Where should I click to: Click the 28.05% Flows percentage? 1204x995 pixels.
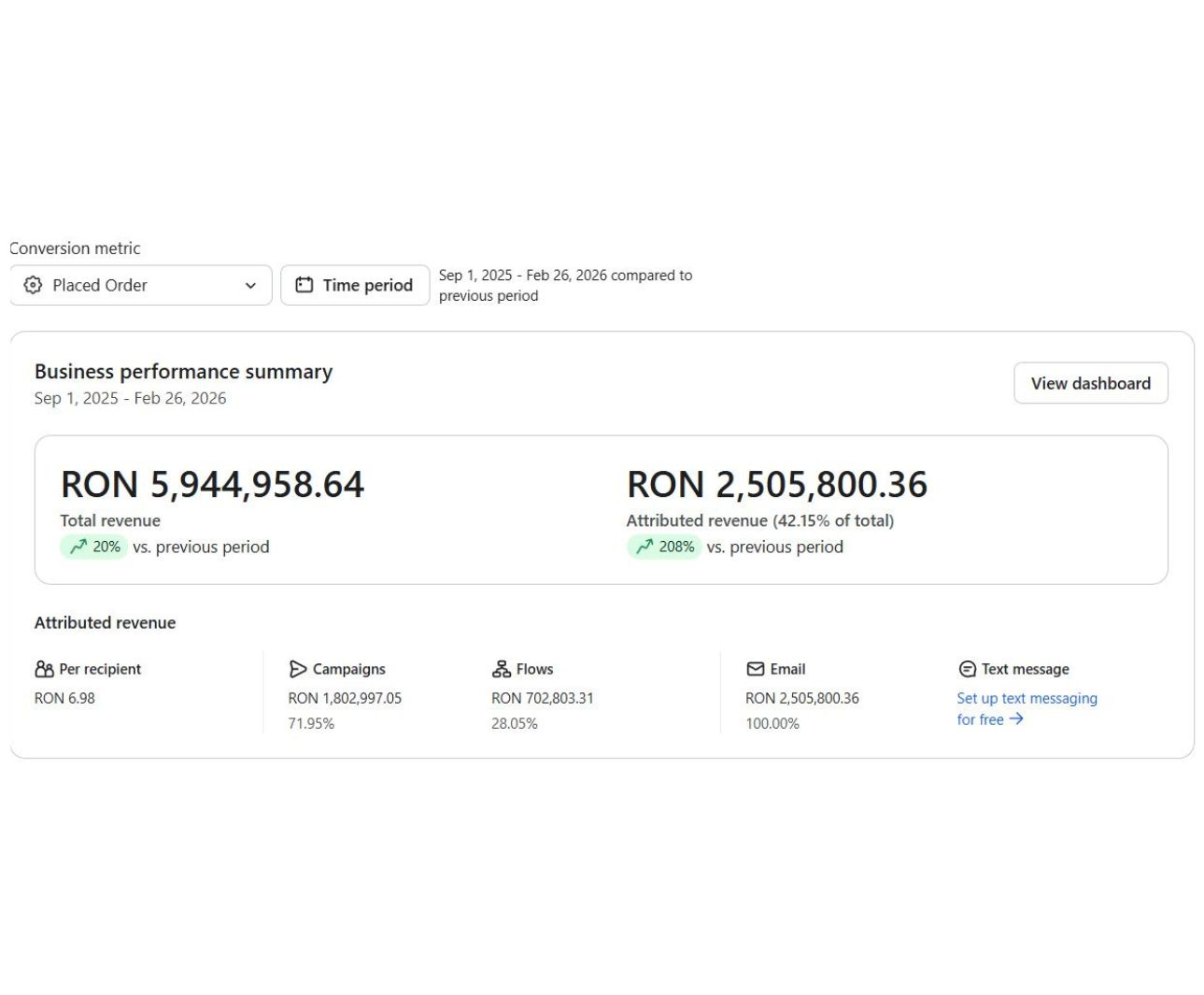click(x=515, y=723)
